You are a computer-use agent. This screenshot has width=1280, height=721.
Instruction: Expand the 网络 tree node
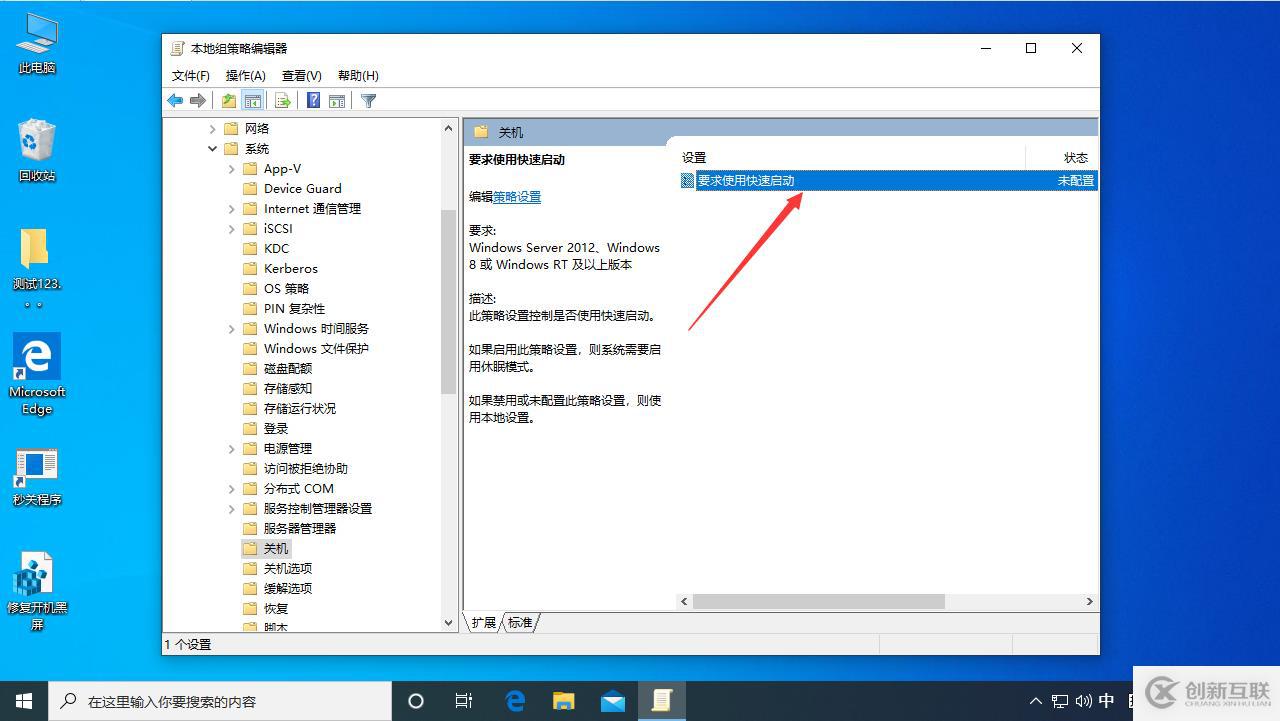point(212,129)
